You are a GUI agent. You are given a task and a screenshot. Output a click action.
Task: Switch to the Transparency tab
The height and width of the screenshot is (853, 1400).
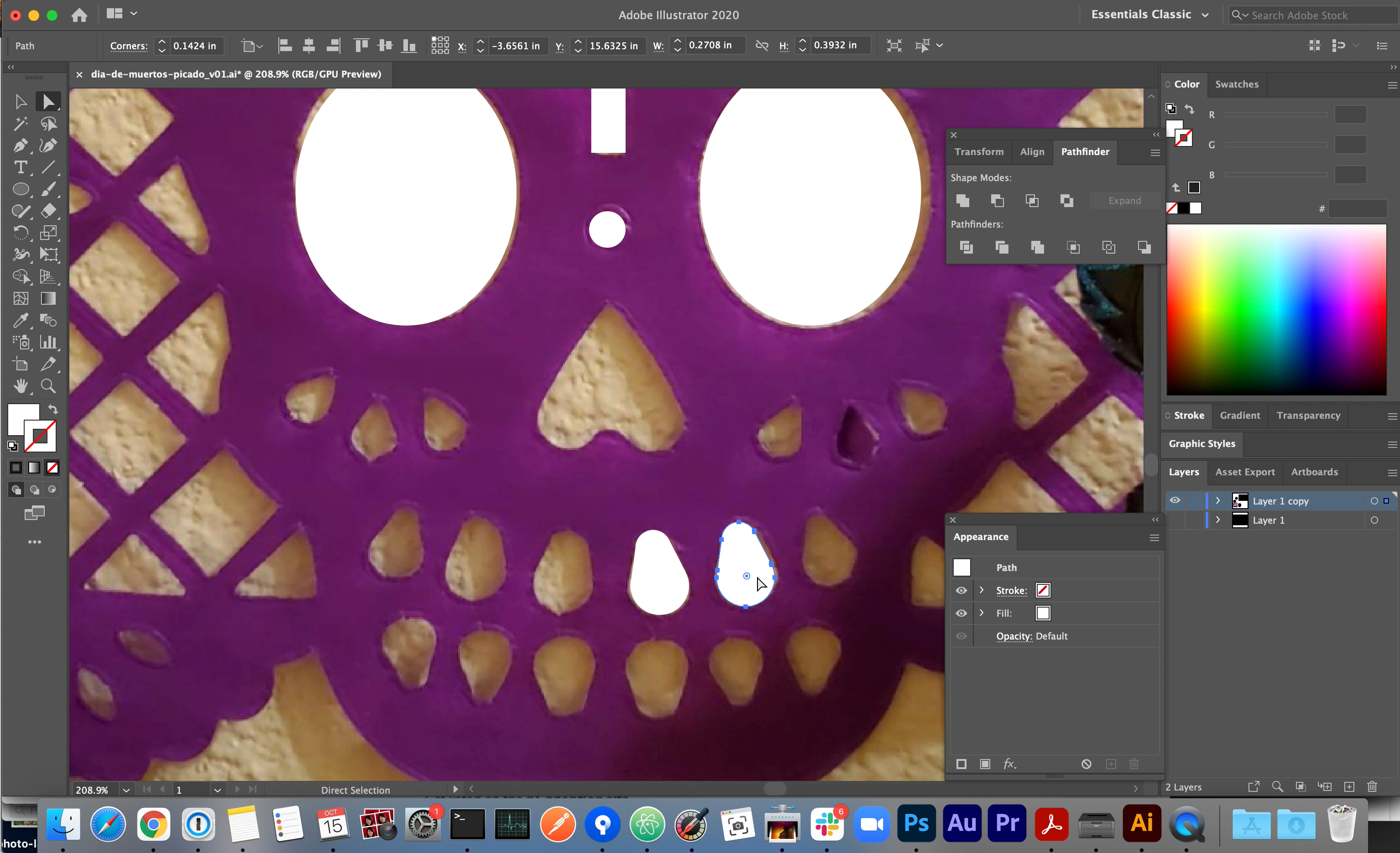click(x=1308, y=415)
